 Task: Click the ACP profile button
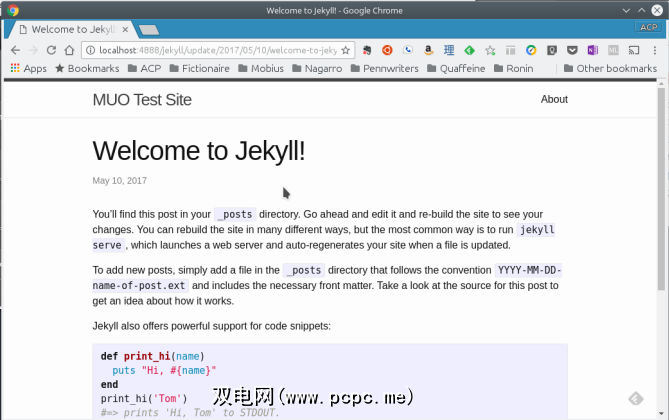pos(649,27)
